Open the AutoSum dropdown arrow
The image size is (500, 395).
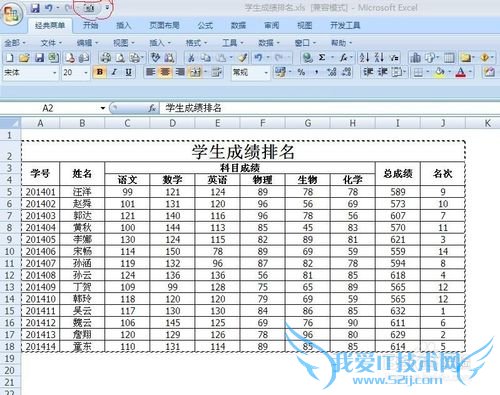[x=332, y=58]
